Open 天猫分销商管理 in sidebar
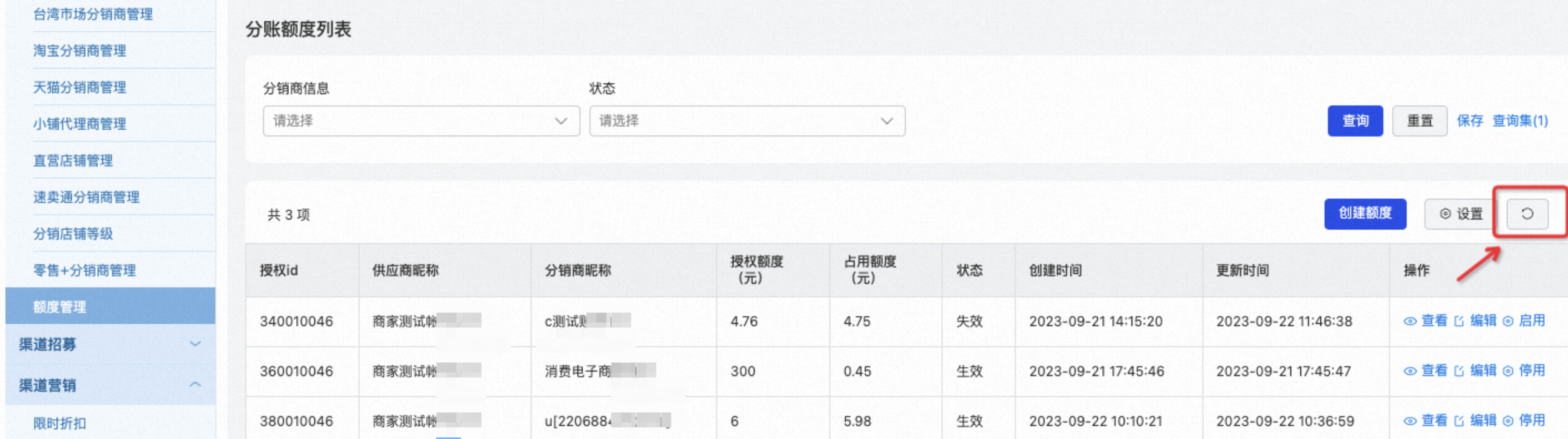 click(80, 87)
